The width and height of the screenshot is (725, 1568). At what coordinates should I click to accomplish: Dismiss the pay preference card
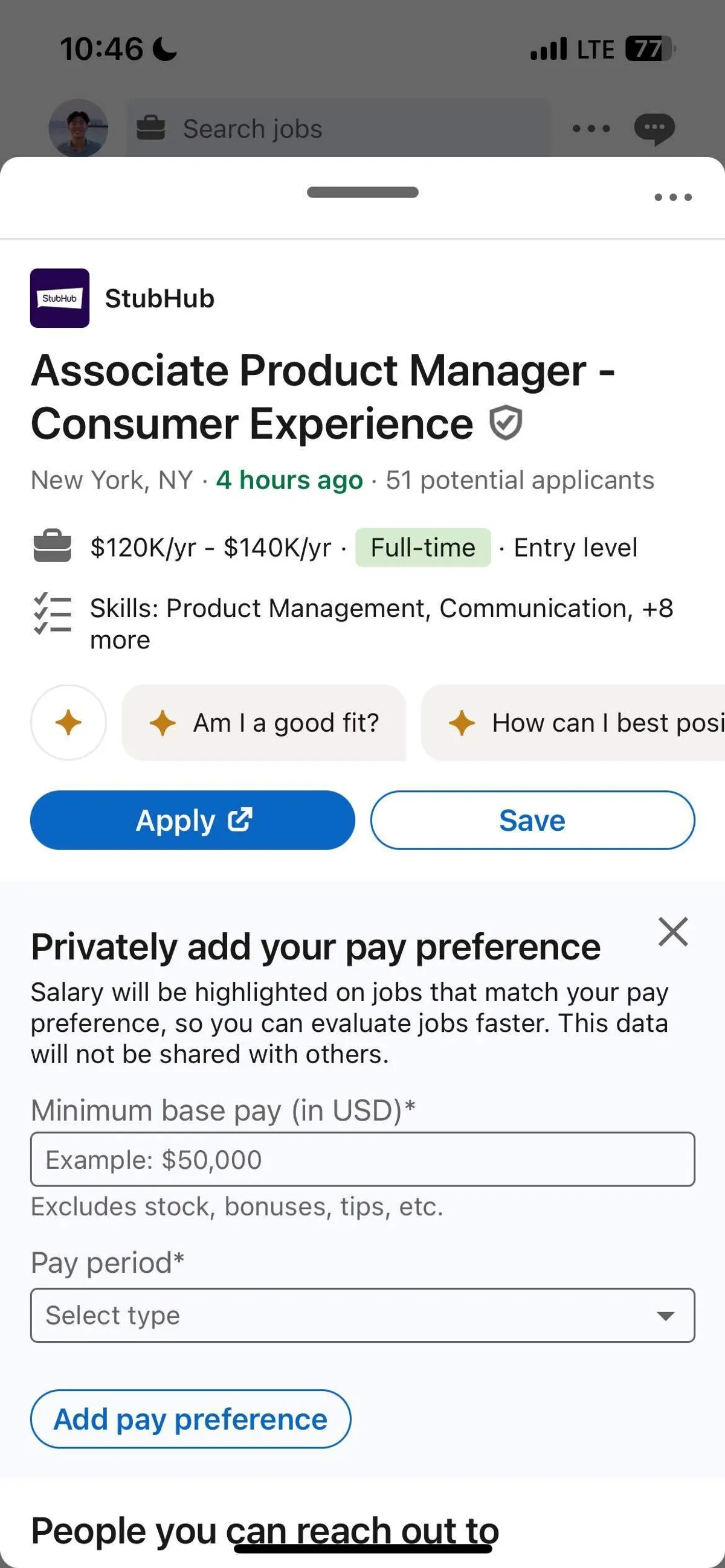(672, 932)
